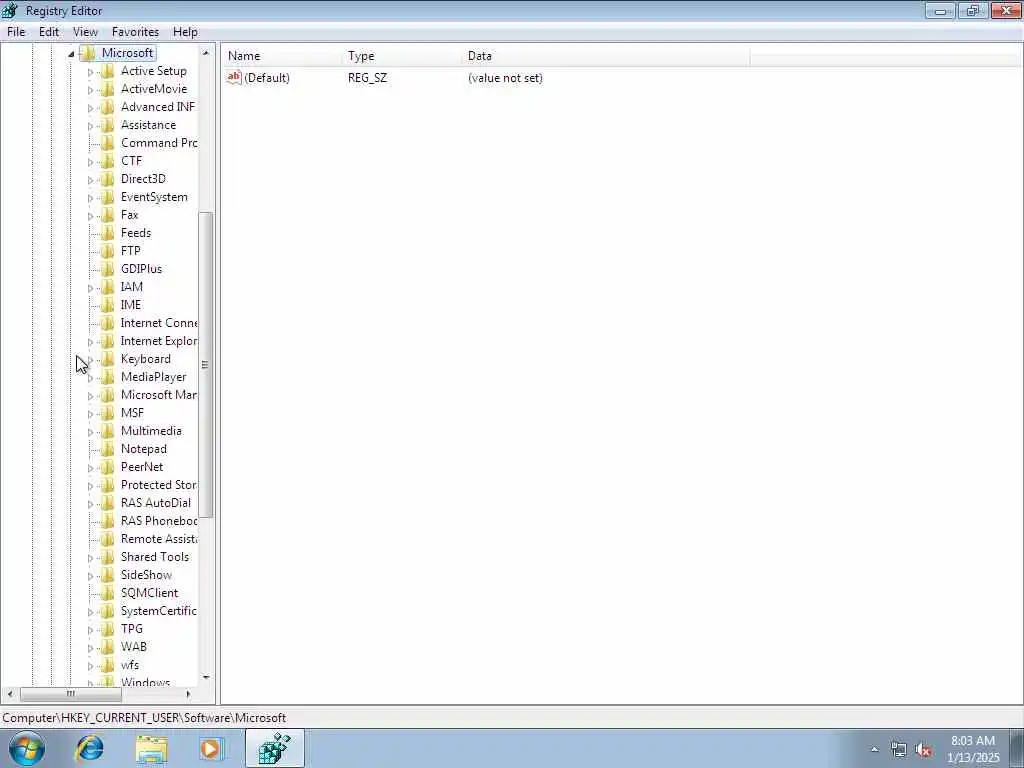Click the Data column header
This screenshot has width=1024, height=768.
[605, 56]
